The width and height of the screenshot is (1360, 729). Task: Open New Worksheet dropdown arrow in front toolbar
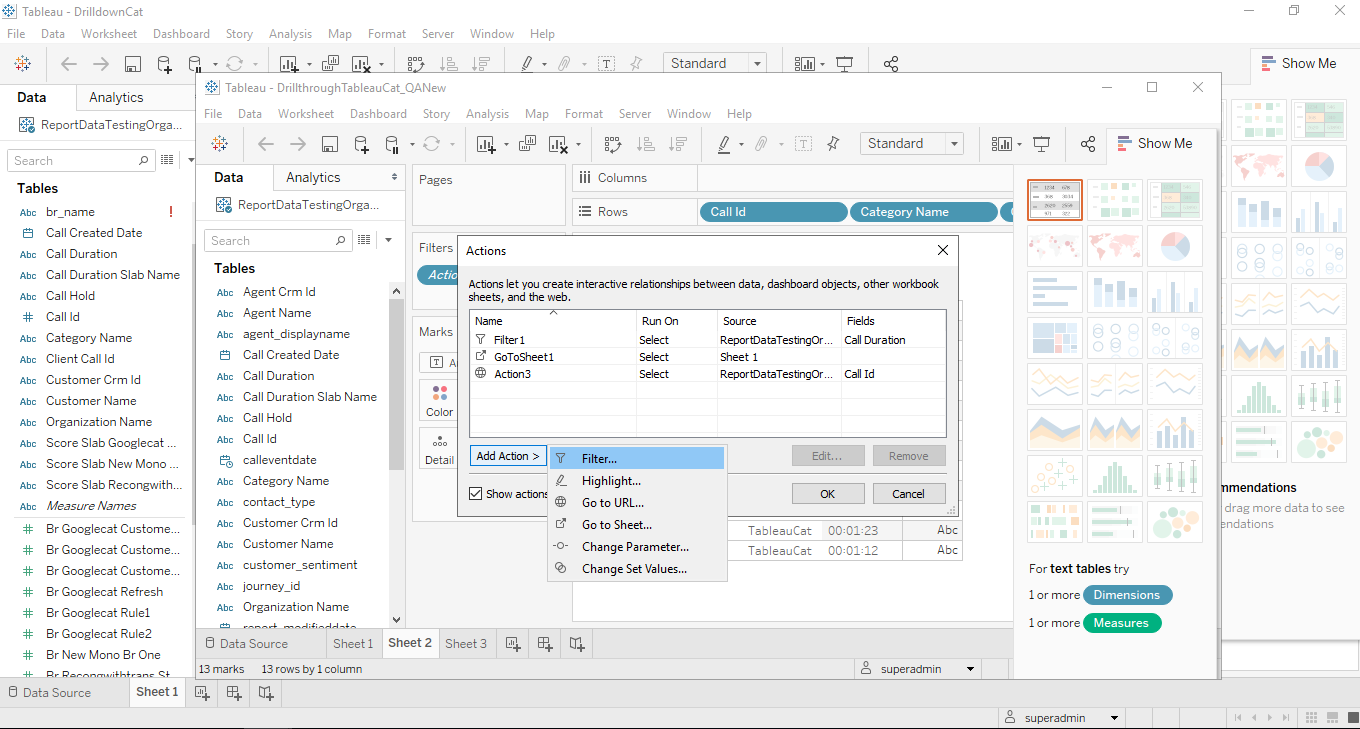pyautogui.click(x=504, y=145)
